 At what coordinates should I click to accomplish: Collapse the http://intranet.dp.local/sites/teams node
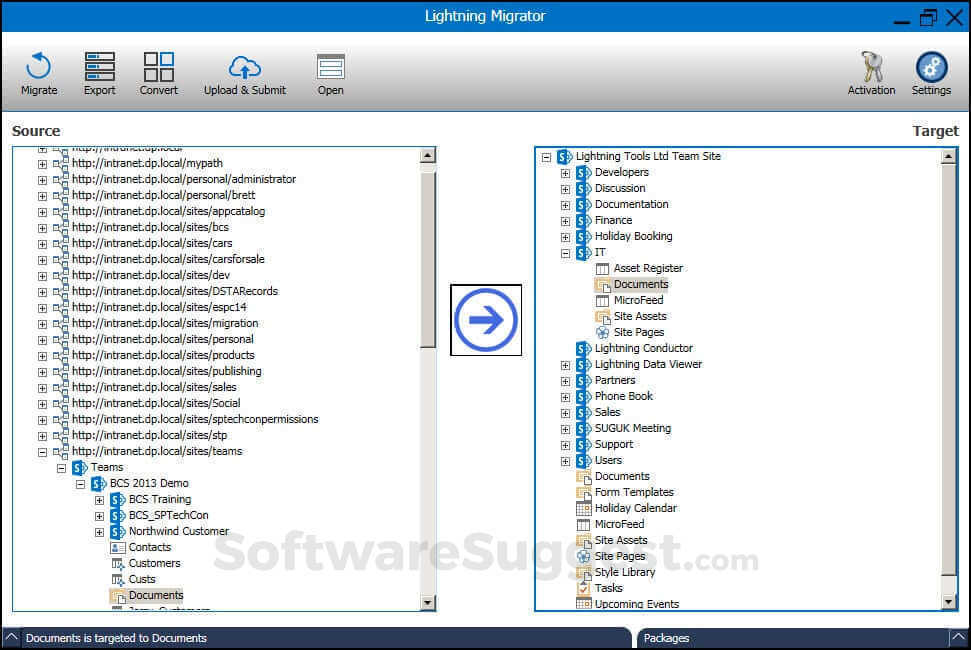point(41,451)
